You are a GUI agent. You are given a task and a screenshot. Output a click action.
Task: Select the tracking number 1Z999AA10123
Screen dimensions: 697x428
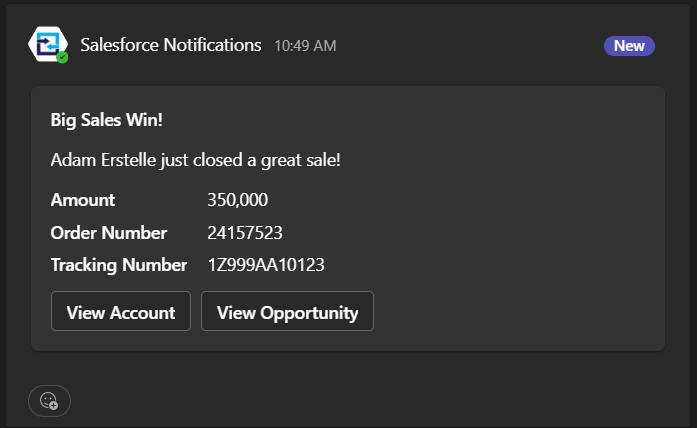pyautogui.click(x=266, y=265)
